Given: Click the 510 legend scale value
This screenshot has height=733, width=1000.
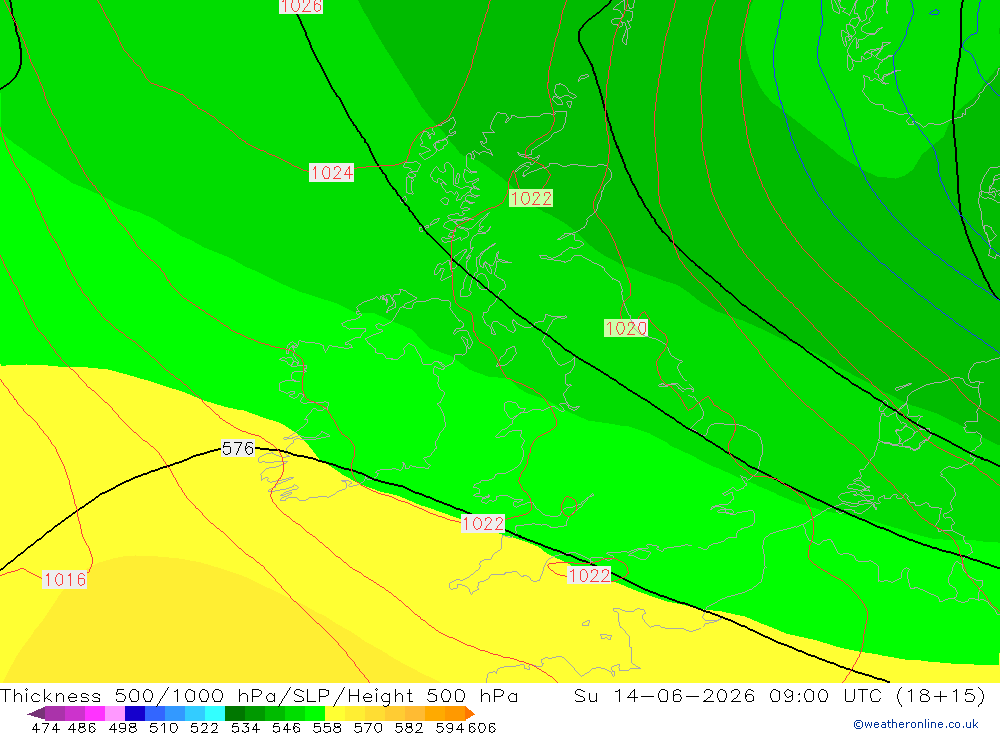Looking at the screenshot, I should (x=163, y=727).
